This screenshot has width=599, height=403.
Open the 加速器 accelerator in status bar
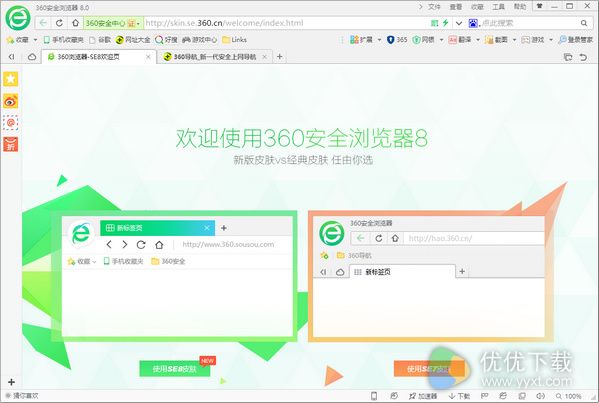[423, 396]
